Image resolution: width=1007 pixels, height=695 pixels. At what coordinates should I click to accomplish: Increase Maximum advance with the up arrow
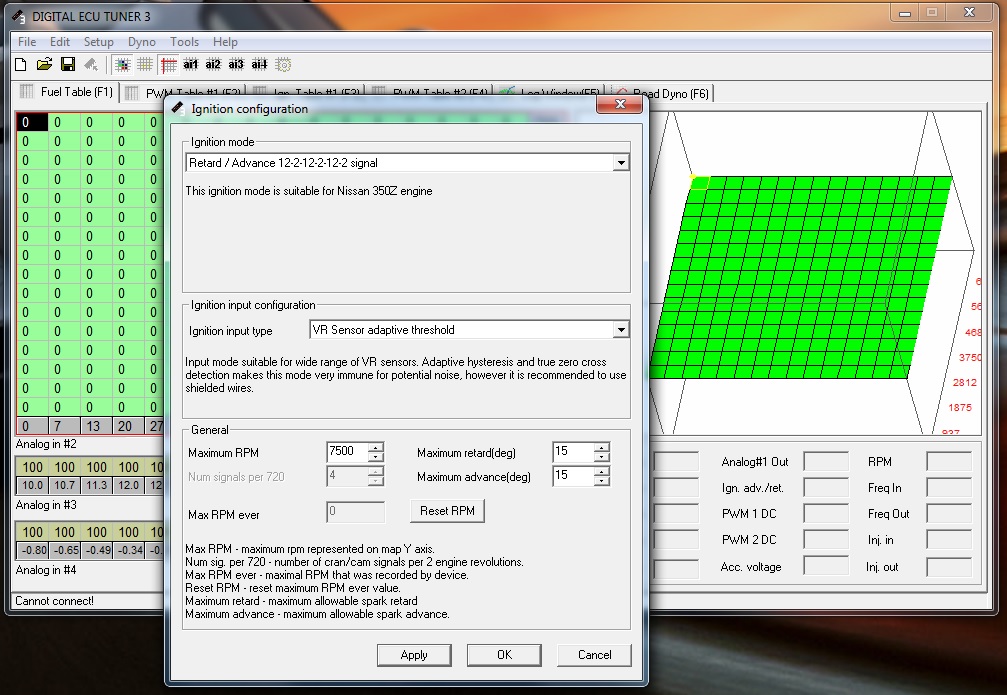pyautogui.click(x=601, y=471)
